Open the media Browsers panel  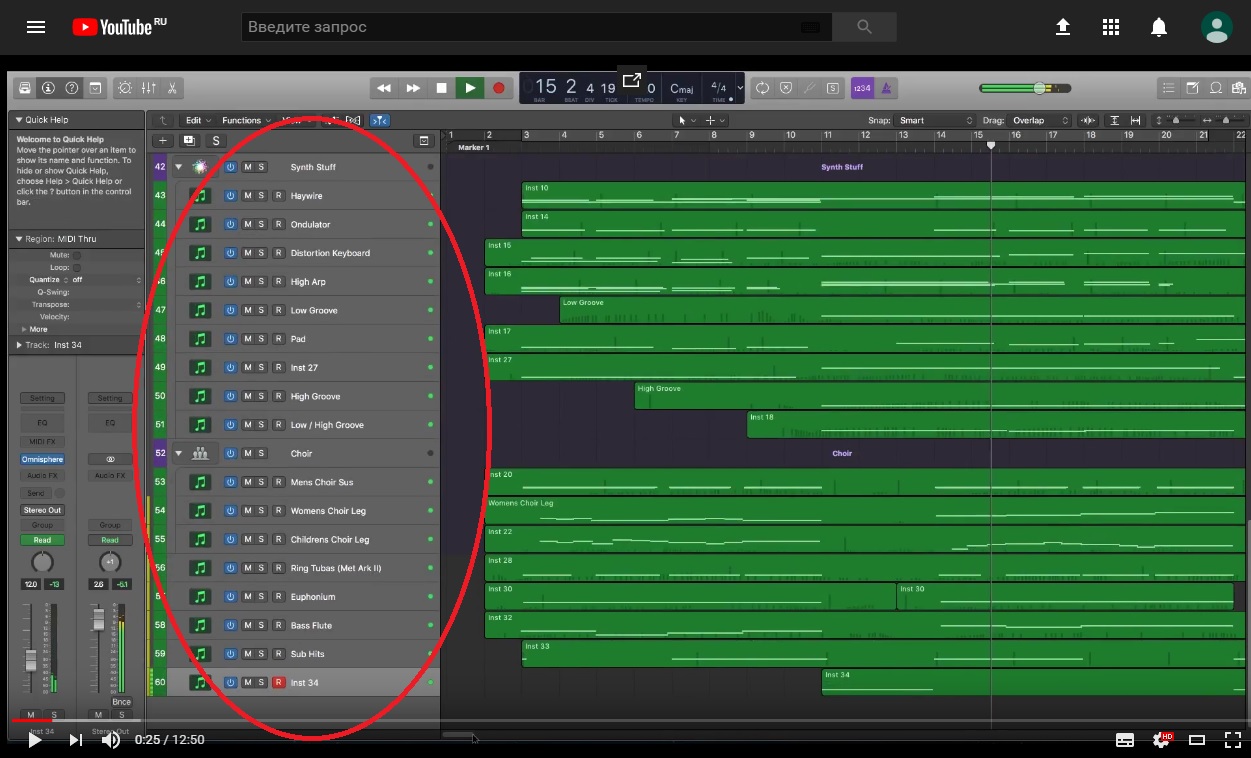(1239, 88)
